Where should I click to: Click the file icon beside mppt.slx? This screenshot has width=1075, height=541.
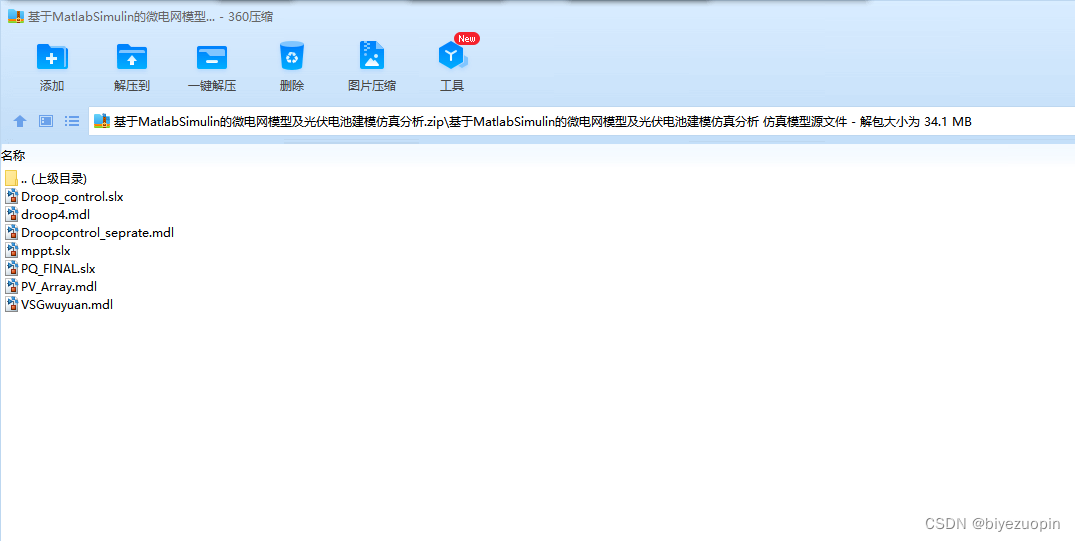11,251
